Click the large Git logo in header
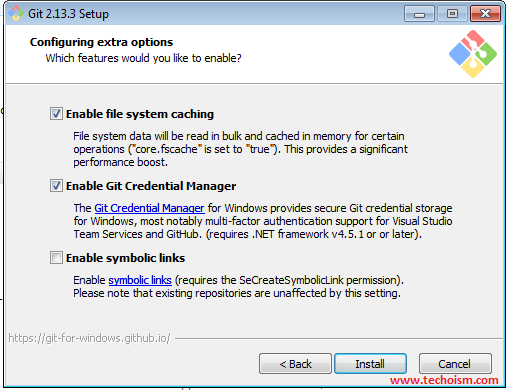Screen dimensions: 509x391 [x=473, y=54]
